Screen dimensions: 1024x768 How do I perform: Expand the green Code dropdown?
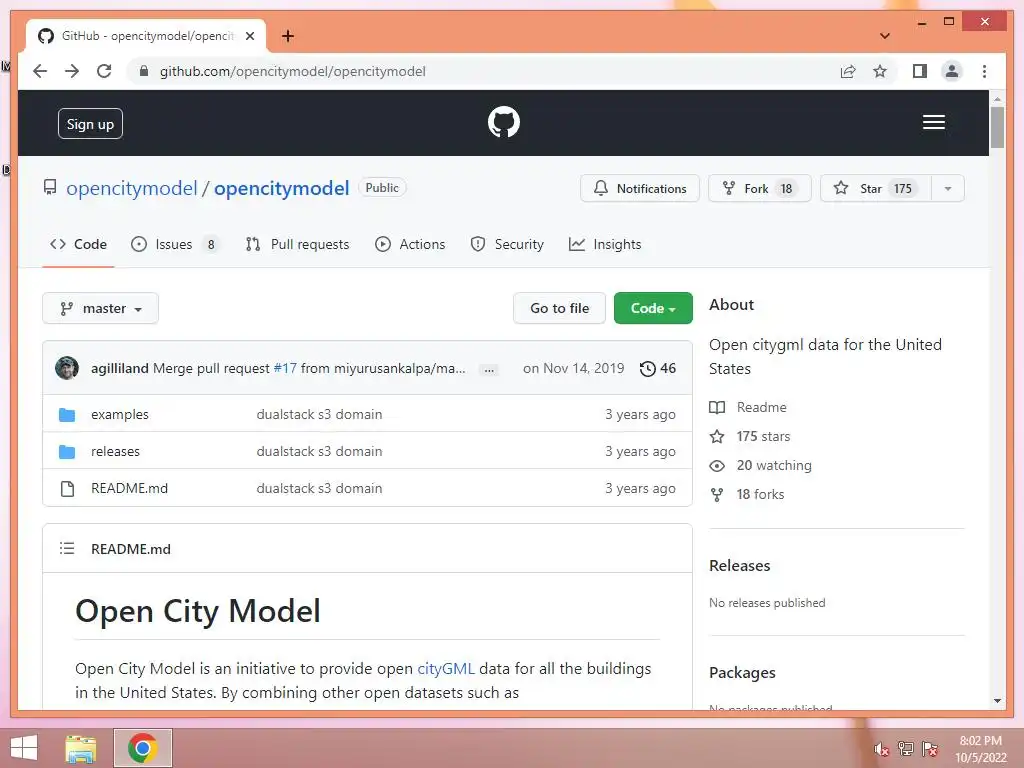pyautogui.click(x=653, y=308)
